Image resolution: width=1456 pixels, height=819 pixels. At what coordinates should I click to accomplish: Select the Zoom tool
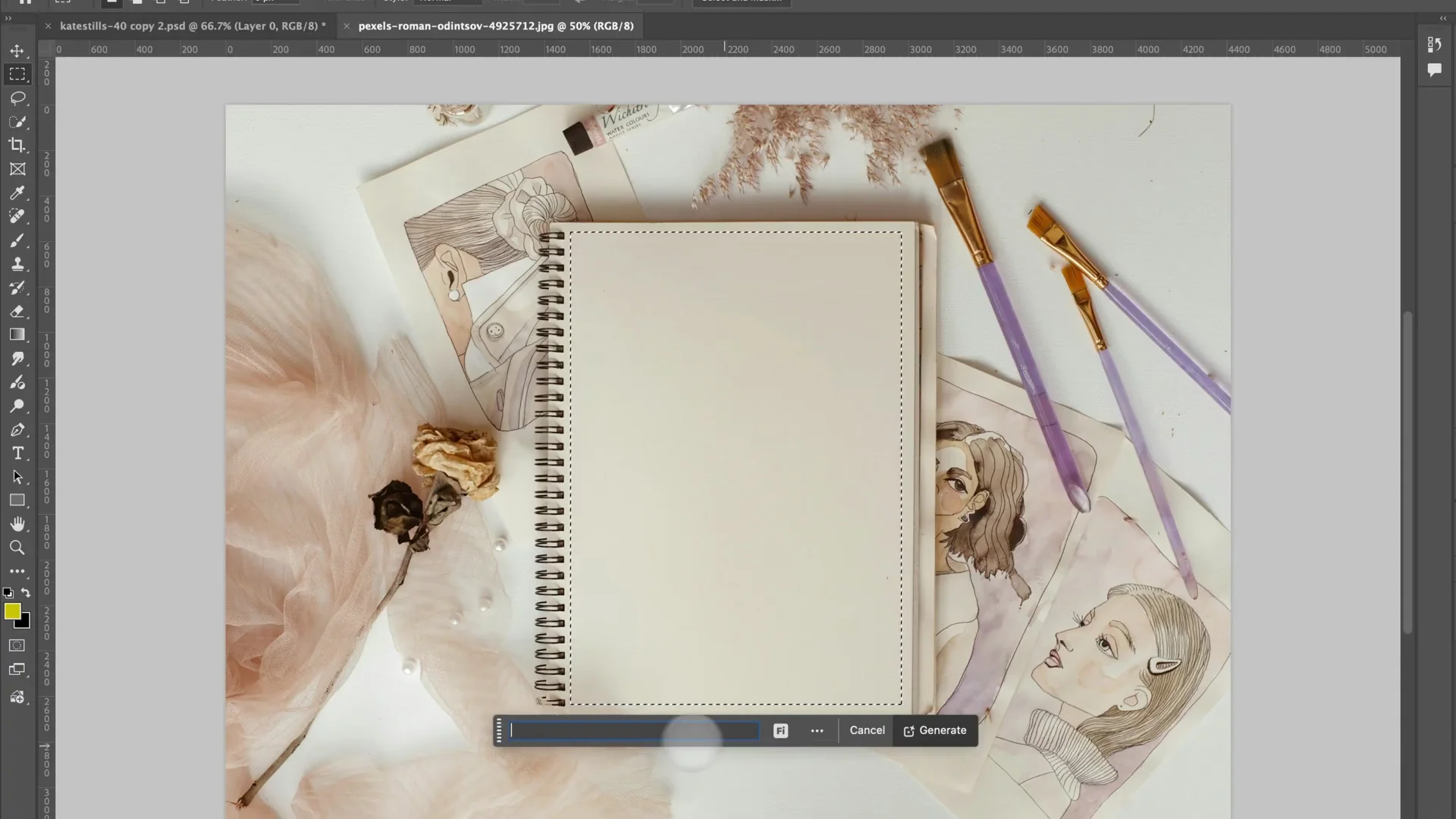click(17, 548)
